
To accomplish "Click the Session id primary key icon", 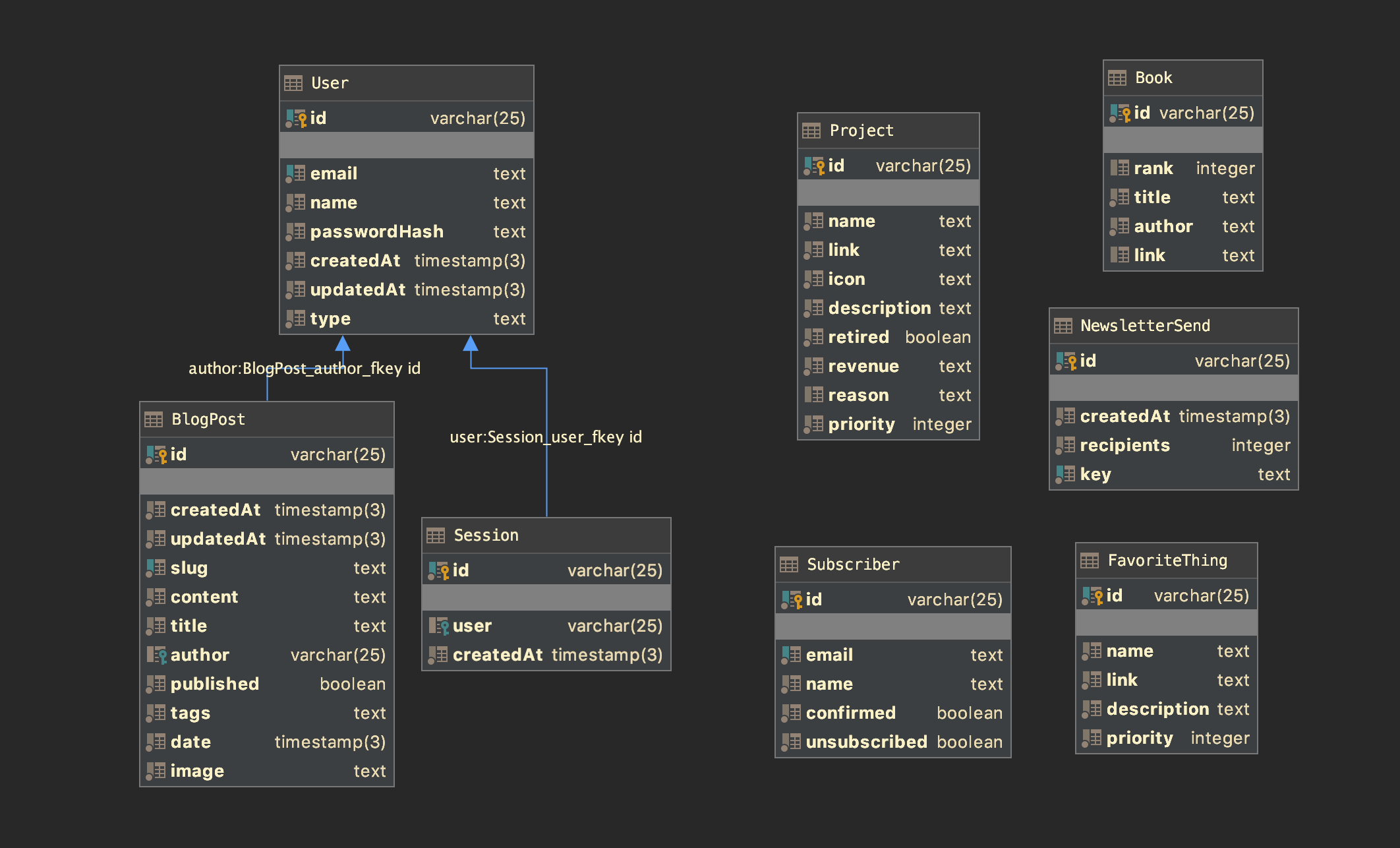I will point(438,571).
